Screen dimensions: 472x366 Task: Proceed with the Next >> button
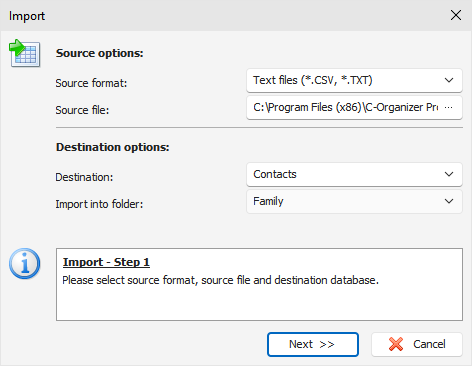313,344
